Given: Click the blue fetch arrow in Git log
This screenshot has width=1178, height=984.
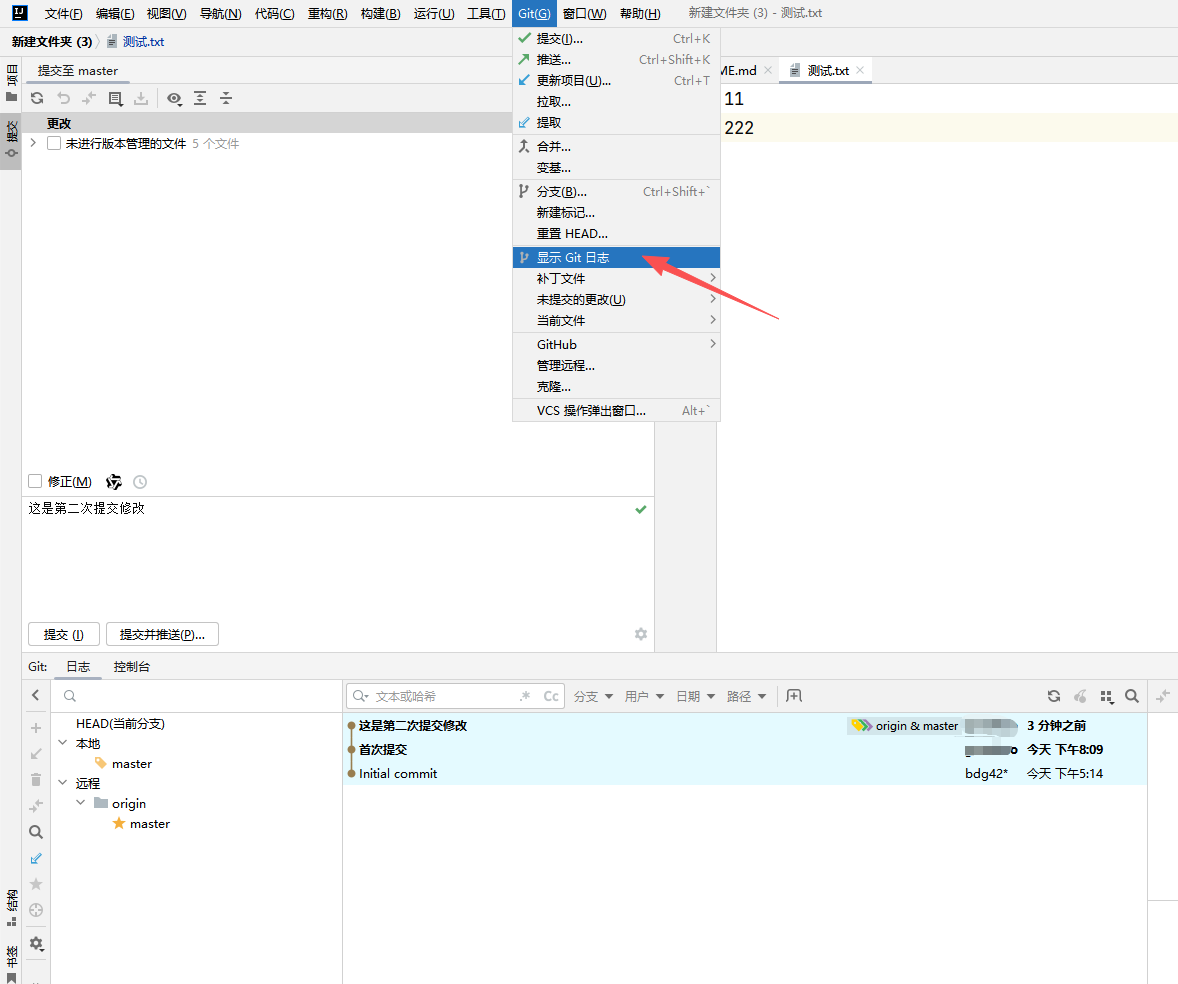Looking at the screenshot, I should [35, 858].
